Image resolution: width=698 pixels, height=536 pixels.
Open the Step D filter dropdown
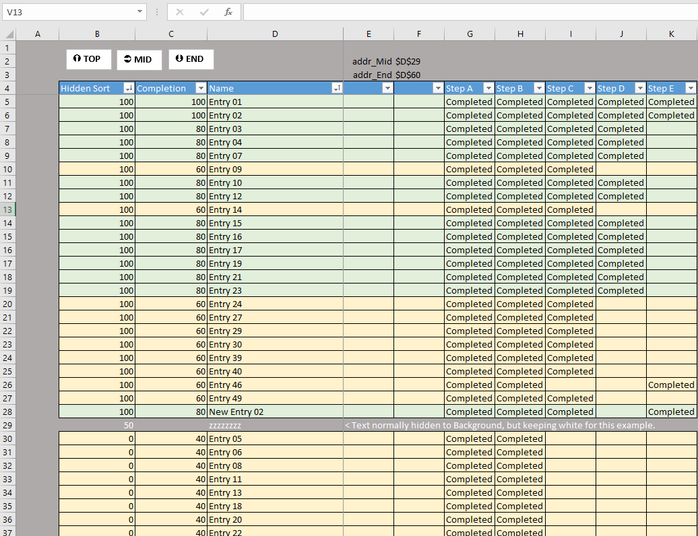pyautogui.click(x=640, y=88)
